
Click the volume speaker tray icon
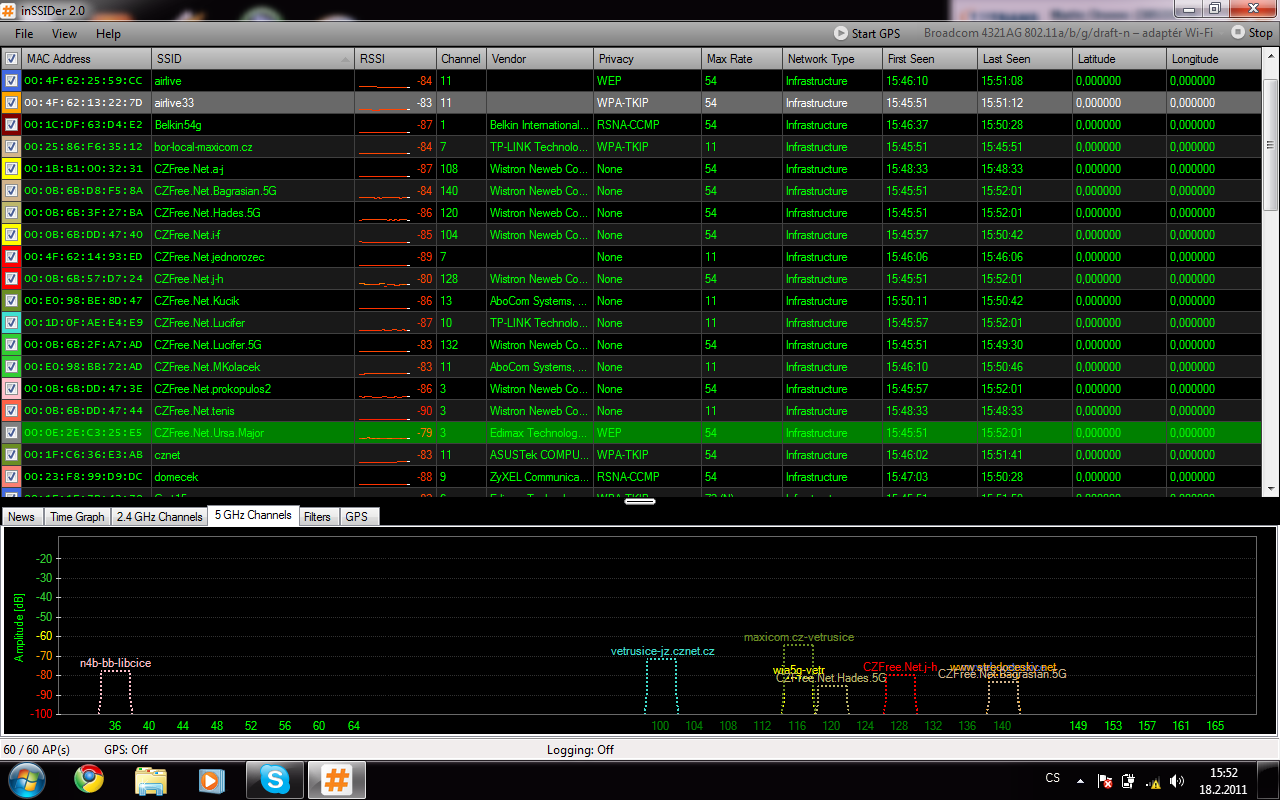pos(1177,781)
